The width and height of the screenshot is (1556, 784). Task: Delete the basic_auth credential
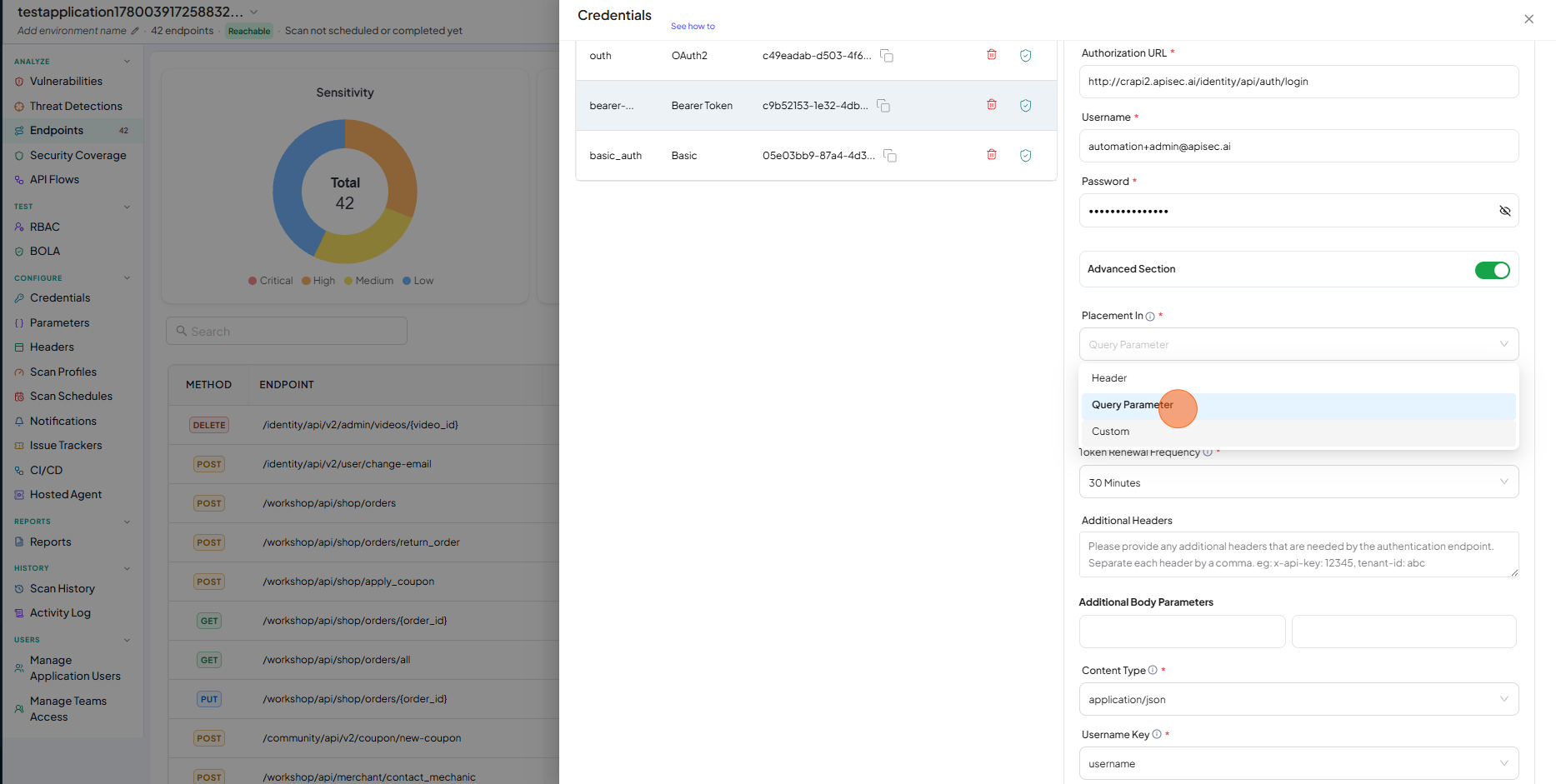(x=992, y=155)
